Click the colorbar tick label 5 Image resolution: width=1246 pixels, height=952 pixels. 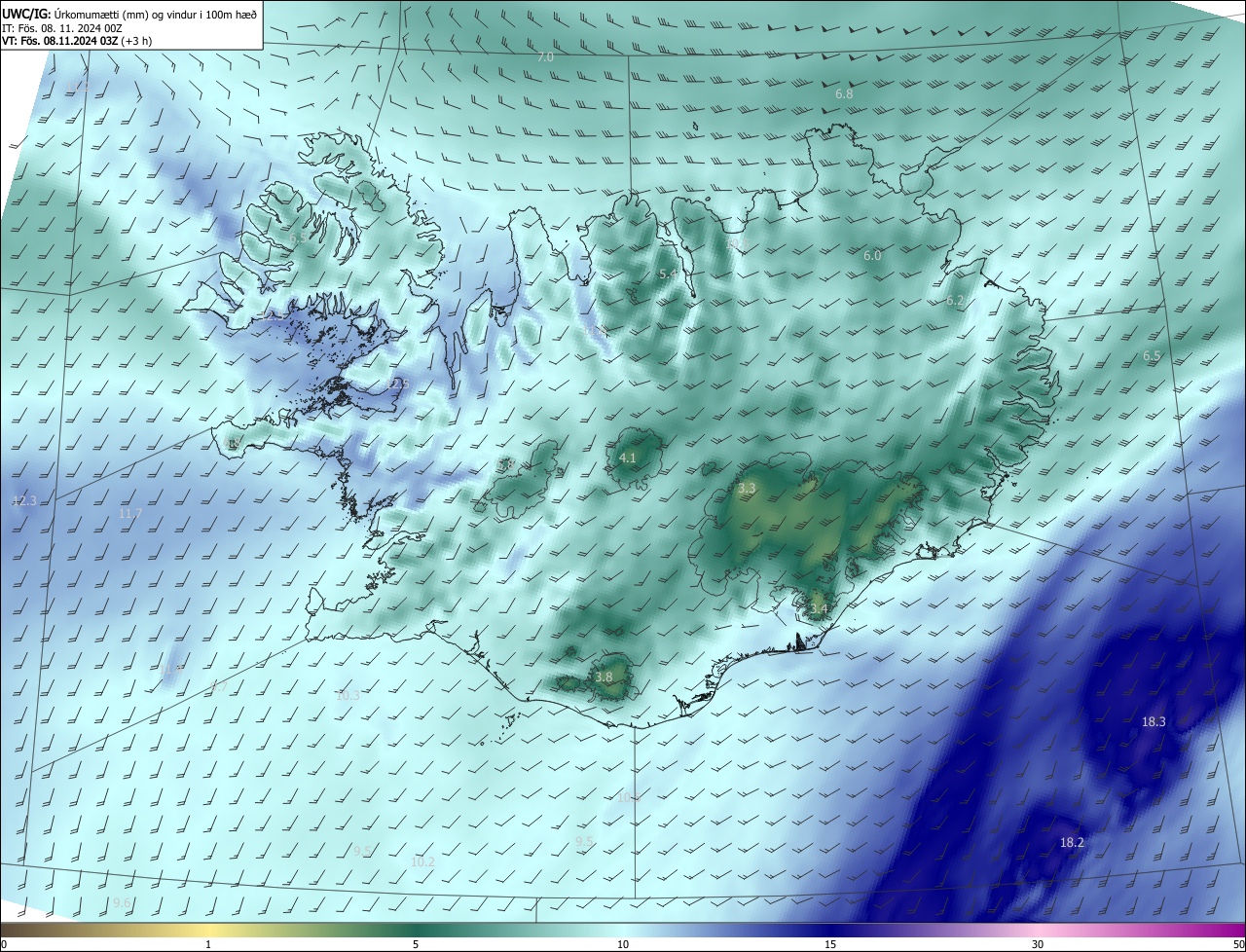(416, 944)
